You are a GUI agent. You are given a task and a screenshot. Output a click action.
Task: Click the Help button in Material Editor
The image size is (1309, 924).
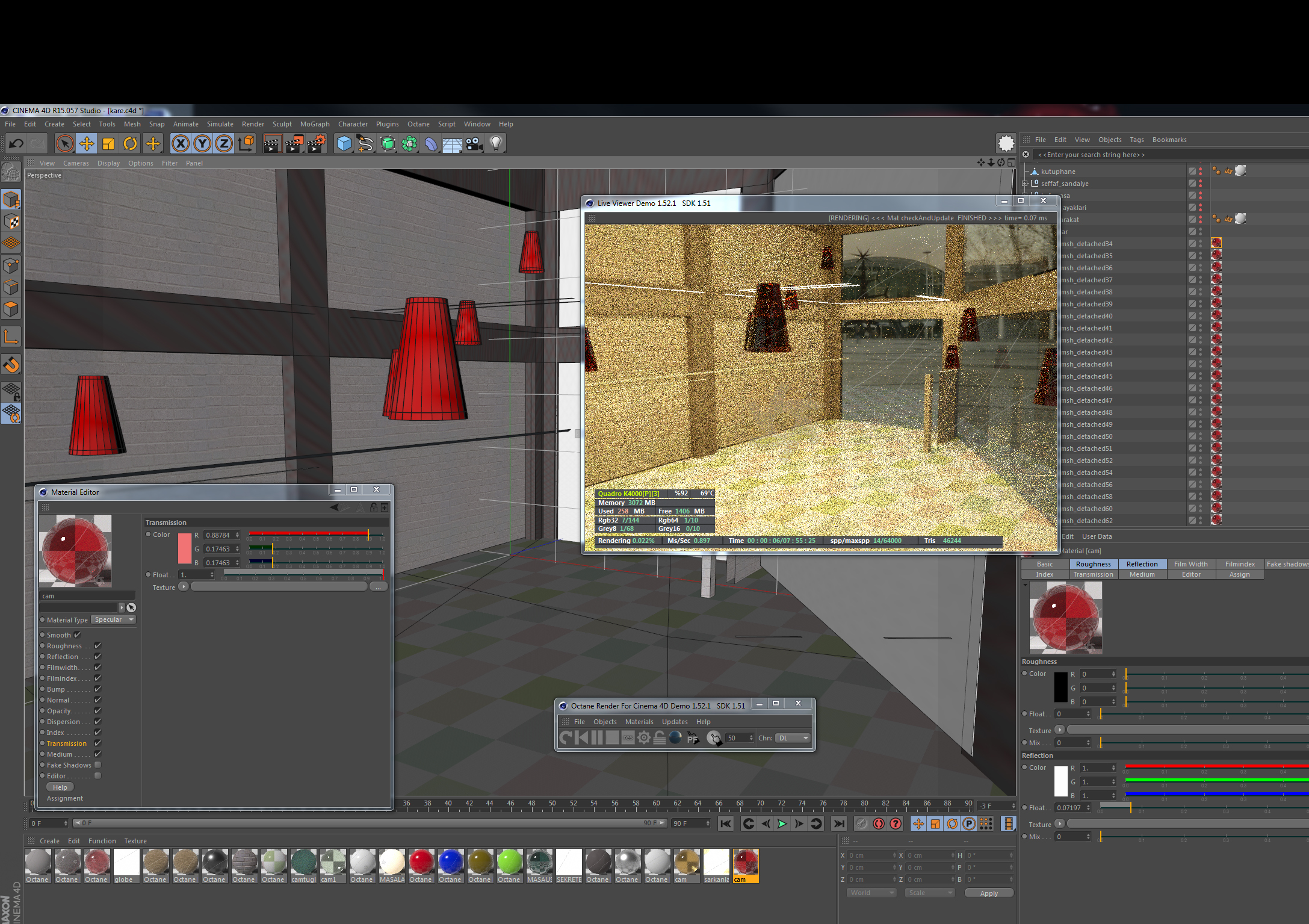click(60, 787)
